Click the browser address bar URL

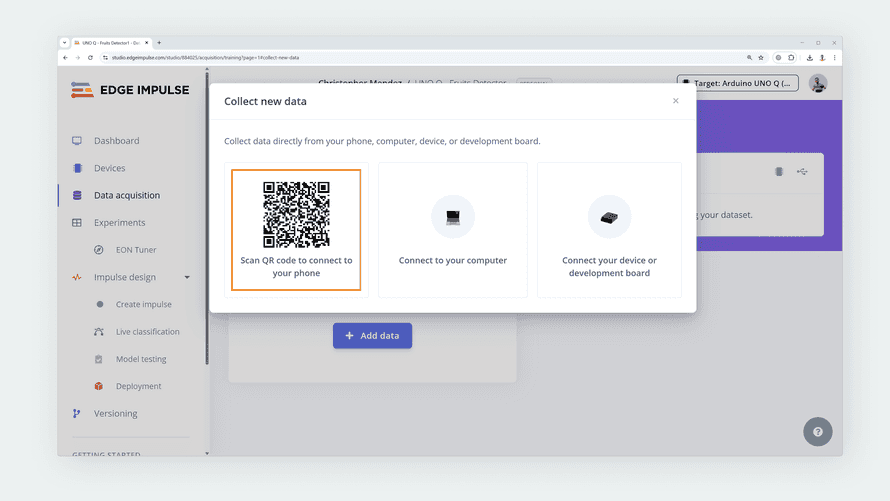point(205,58)
